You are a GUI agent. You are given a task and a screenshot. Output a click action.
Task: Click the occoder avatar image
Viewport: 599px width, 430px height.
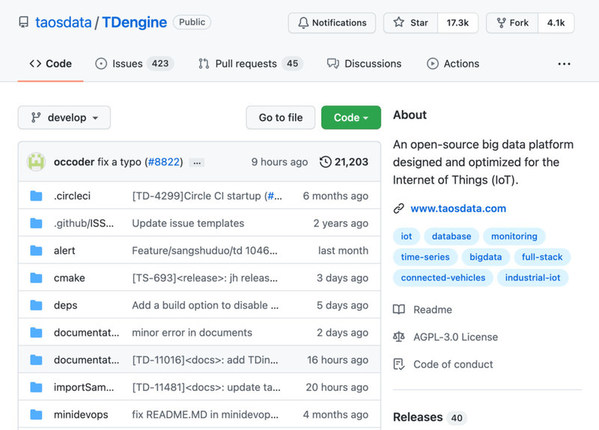(36, 162)
